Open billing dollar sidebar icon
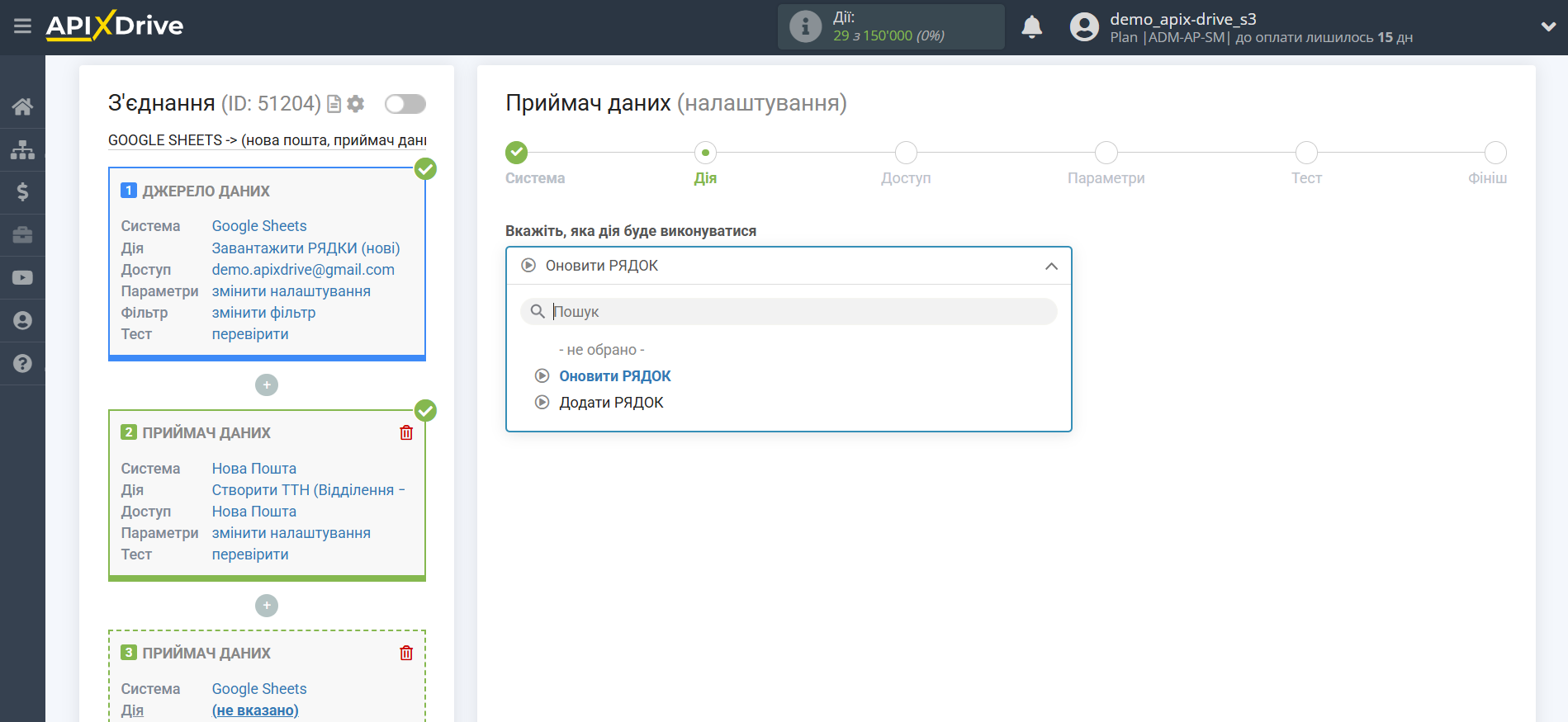The image size is (1568, 722). 22,192
